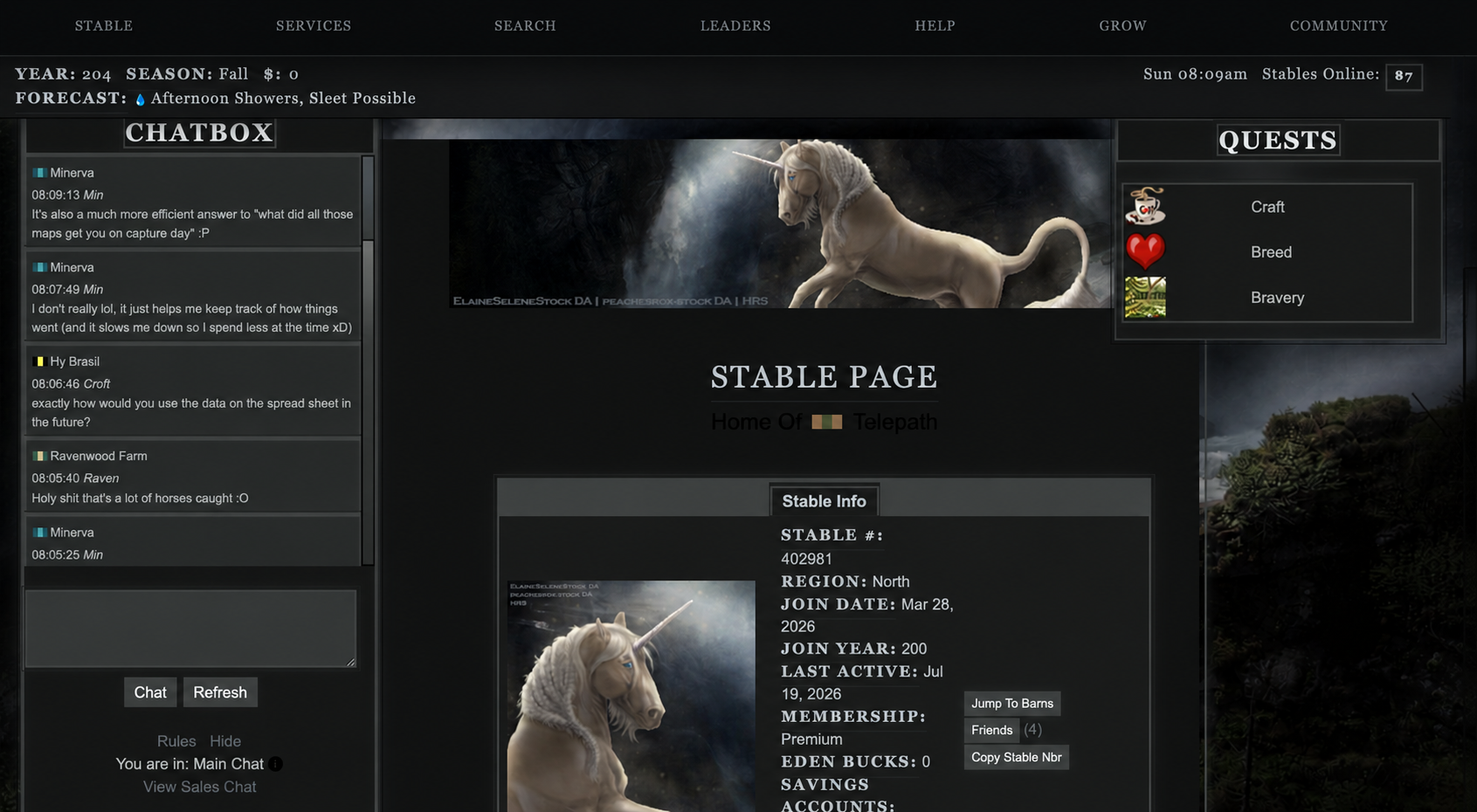Refresh the chatbox
Viewport: 1477px width, 812px height.
coord(220,692)
